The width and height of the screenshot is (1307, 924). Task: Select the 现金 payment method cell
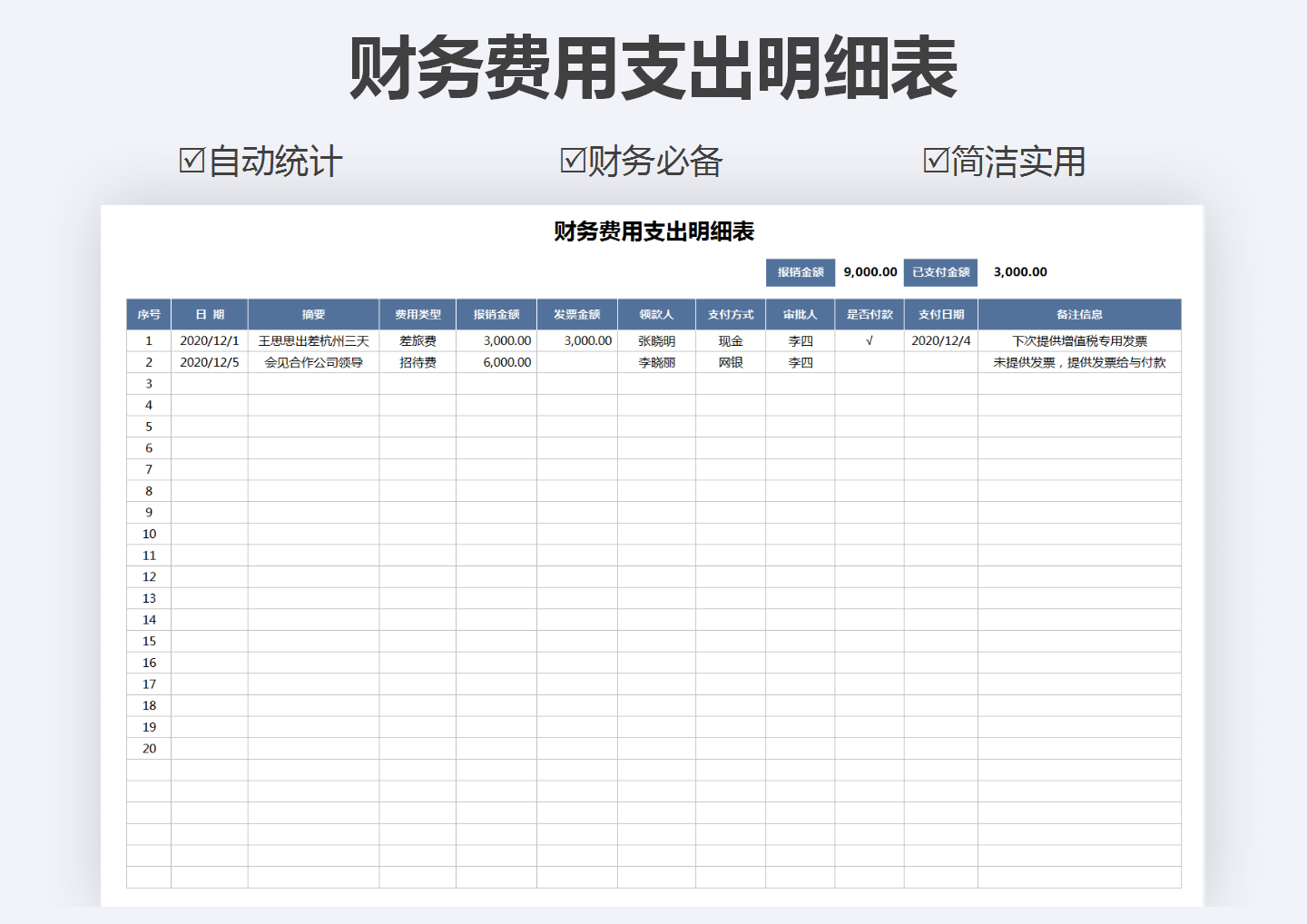[x=731, y=340]
